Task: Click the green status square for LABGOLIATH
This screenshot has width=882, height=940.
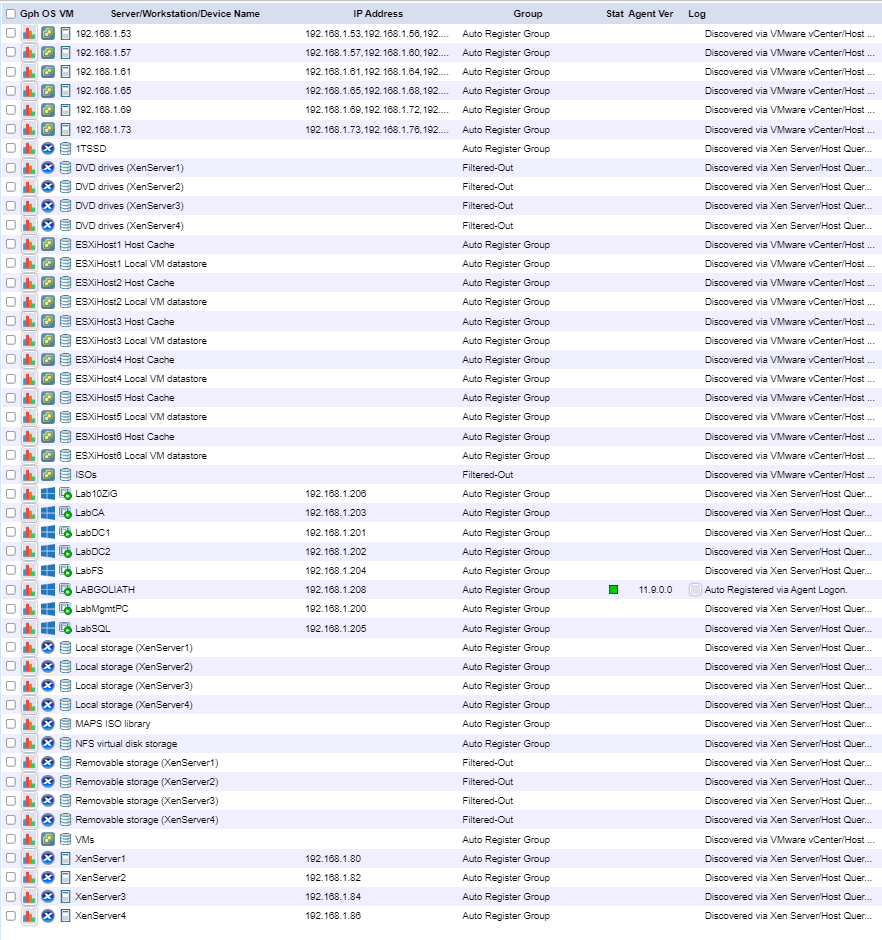Action: (x=614, y=590)
